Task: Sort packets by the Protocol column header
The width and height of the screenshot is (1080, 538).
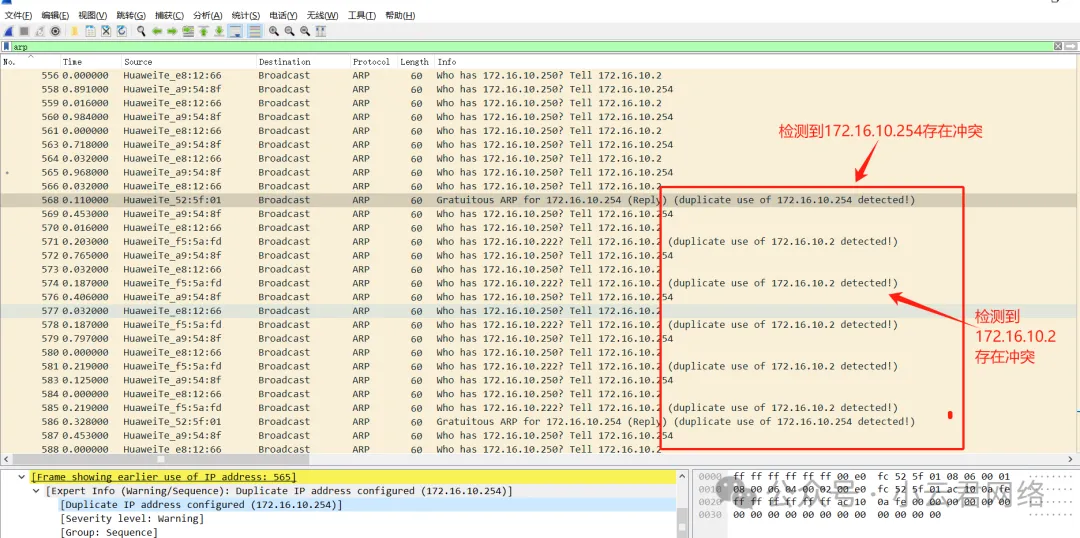Action: click(371, 62)
